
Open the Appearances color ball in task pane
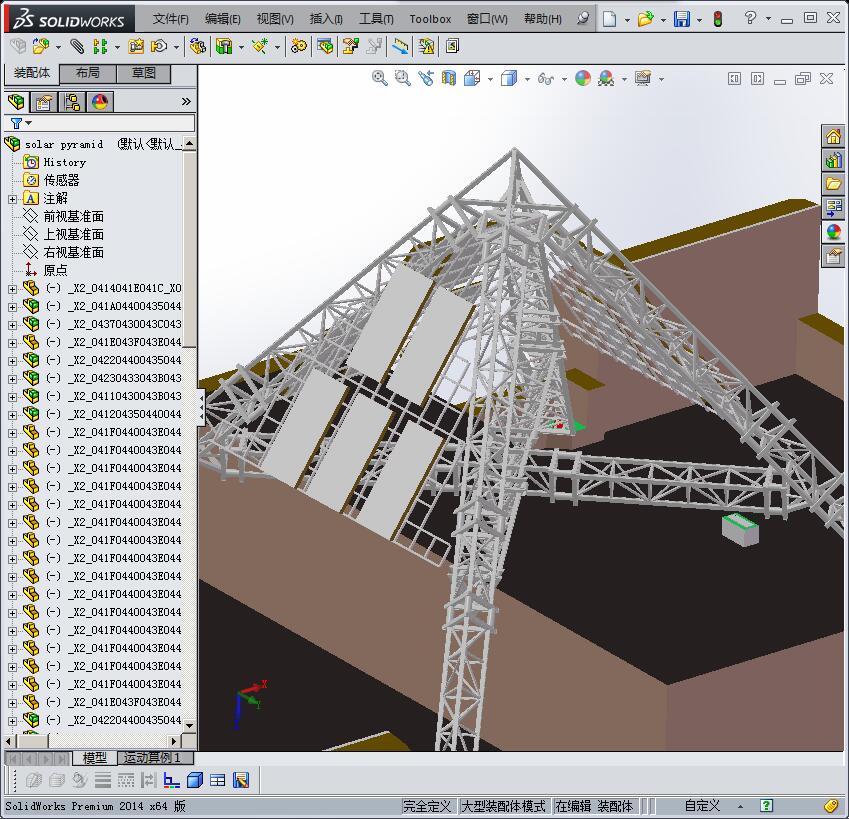[x=833, y=231]
